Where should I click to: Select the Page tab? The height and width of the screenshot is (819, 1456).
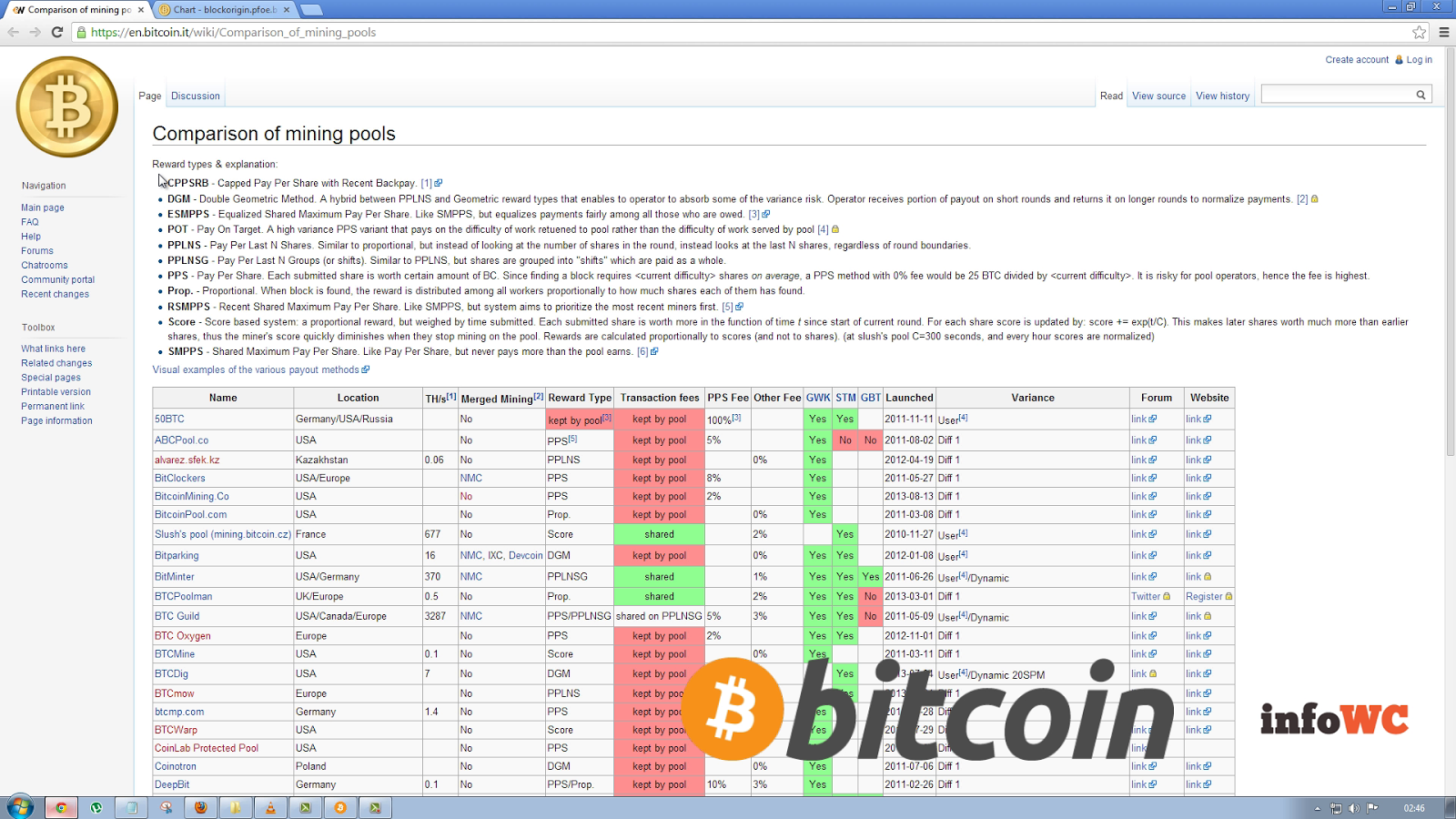click(150, 96)
